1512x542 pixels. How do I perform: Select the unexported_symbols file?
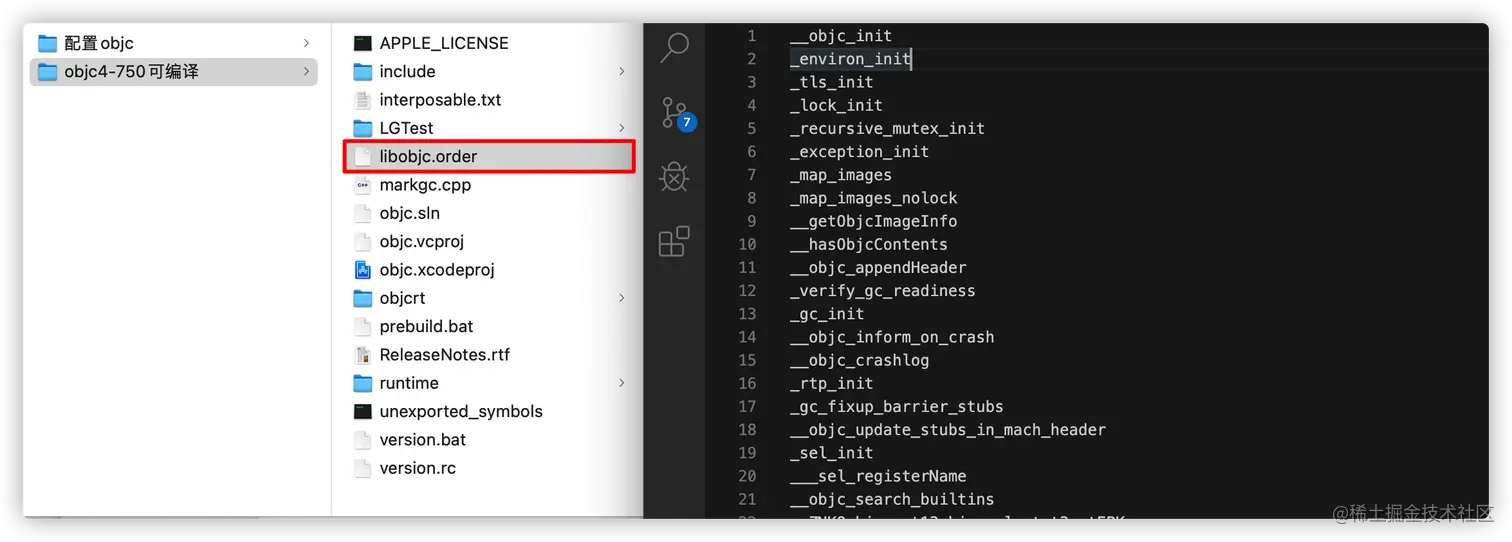460,411
